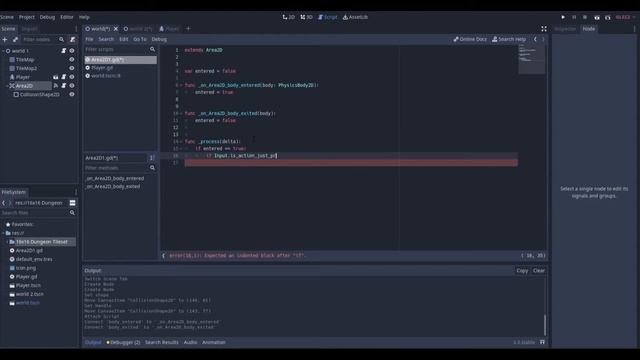640x360 pixels.
Task: Switch to the 2D workspace
Action: click(289, 17)
